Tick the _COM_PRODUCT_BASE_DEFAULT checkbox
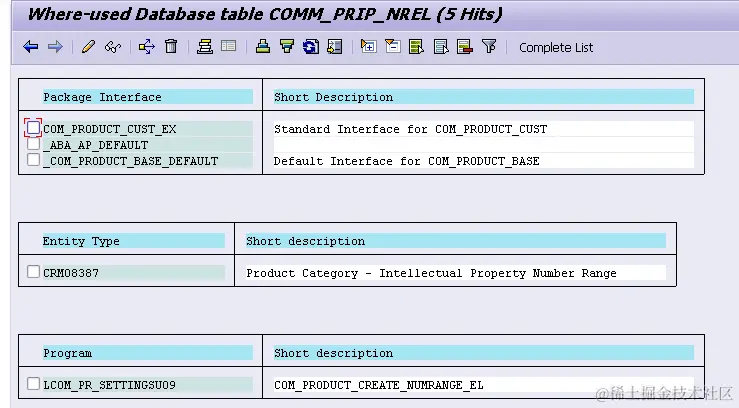The image size is (739, 408). (x=33, y=160)
